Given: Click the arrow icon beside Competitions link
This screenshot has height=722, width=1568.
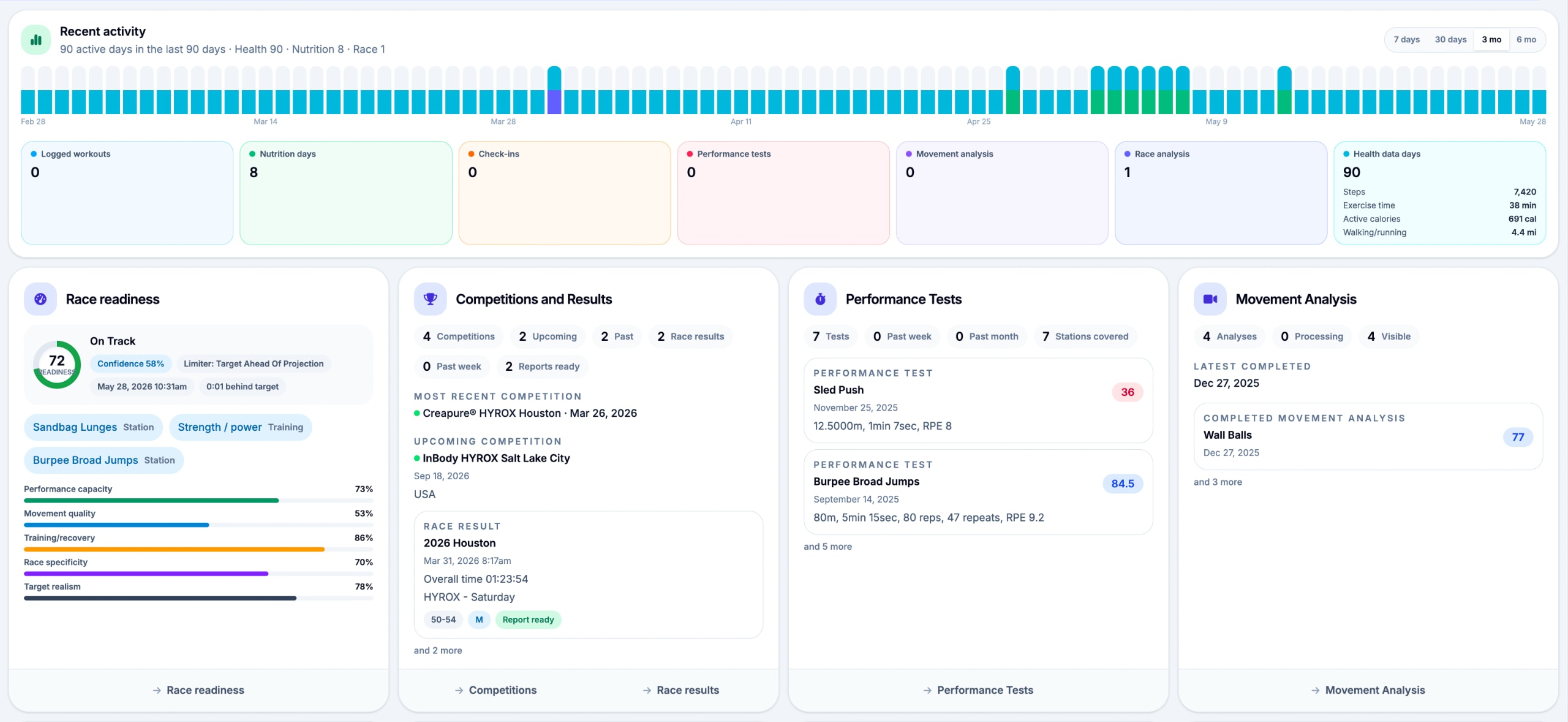Looking at the screenshot, I should click(x=459, y=691).
